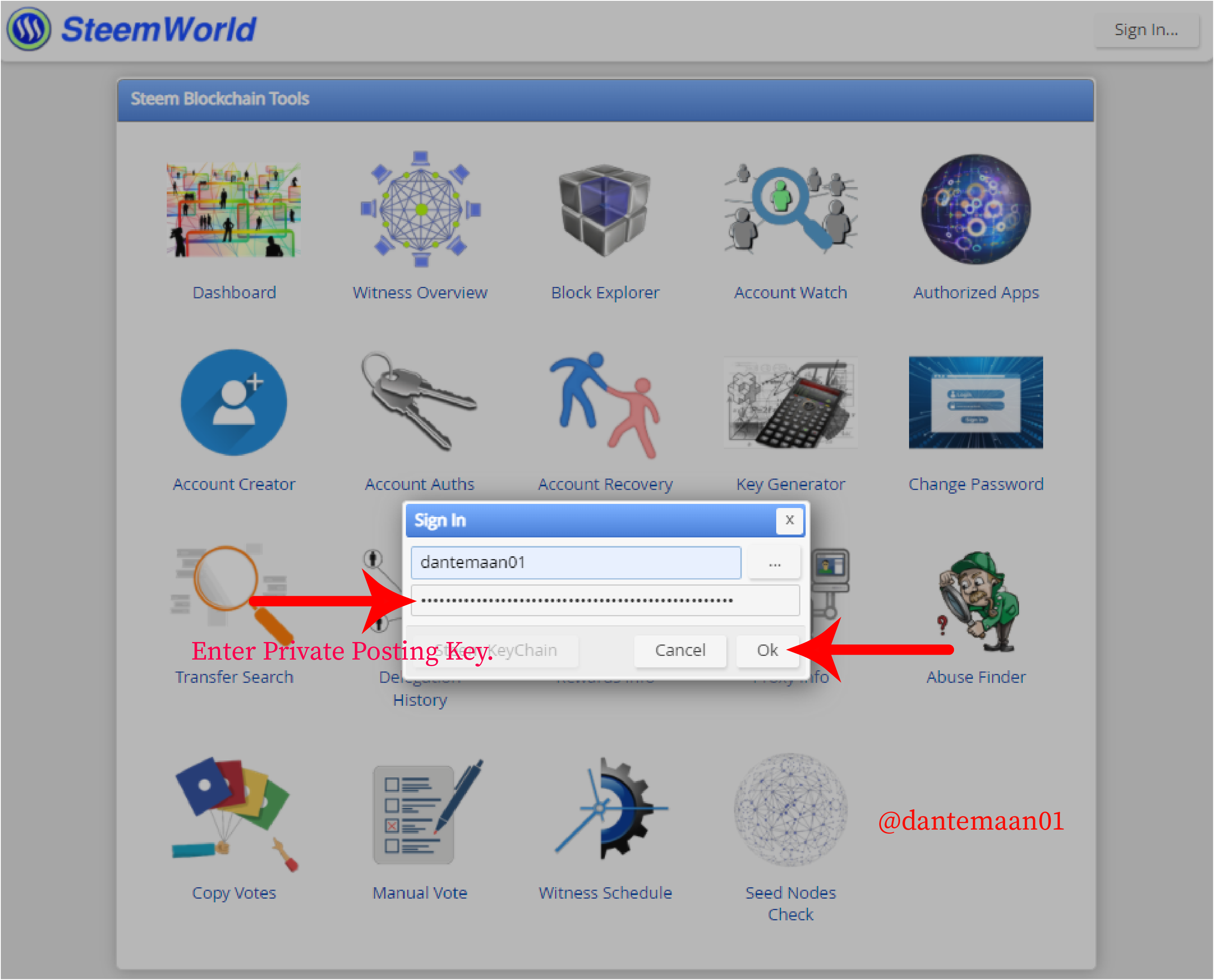1214x980 pixels.
Task: Open the Manual Vote checklist icon
Action: pos(428,812)
